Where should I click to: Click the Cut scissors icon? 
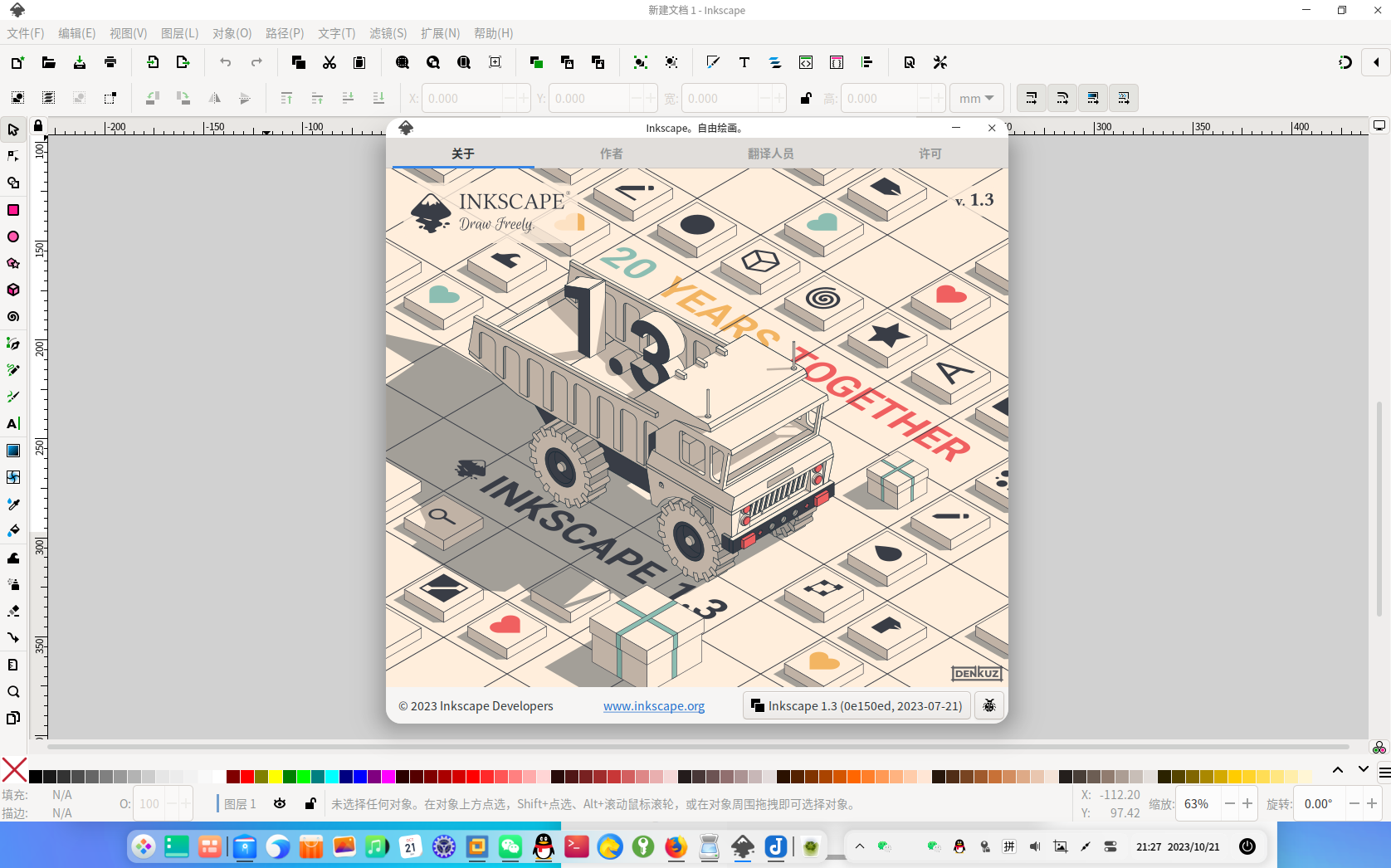pos(329,62)
